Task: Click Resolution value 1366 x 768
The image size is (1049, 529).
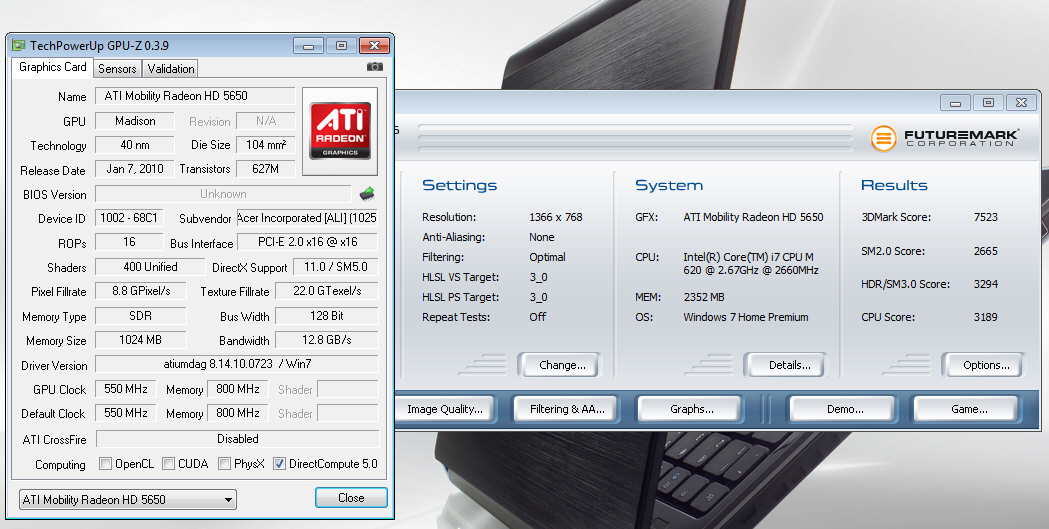Action: point(555,217)
